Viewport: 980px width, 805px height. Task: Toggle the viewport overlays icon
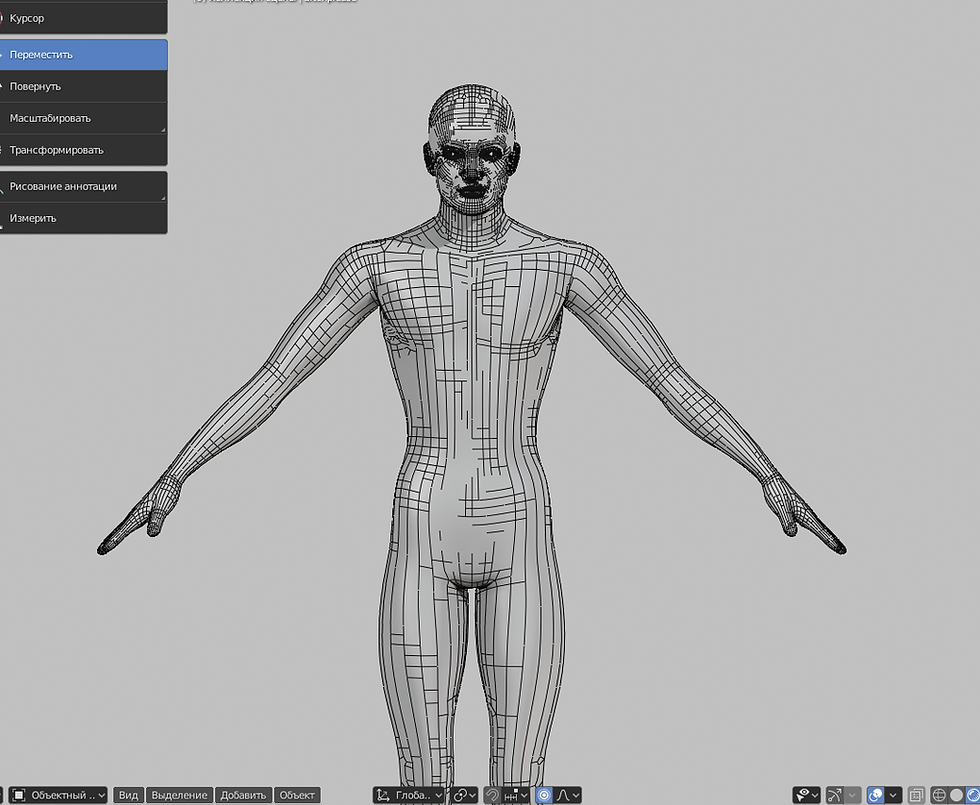click(876, 795)
